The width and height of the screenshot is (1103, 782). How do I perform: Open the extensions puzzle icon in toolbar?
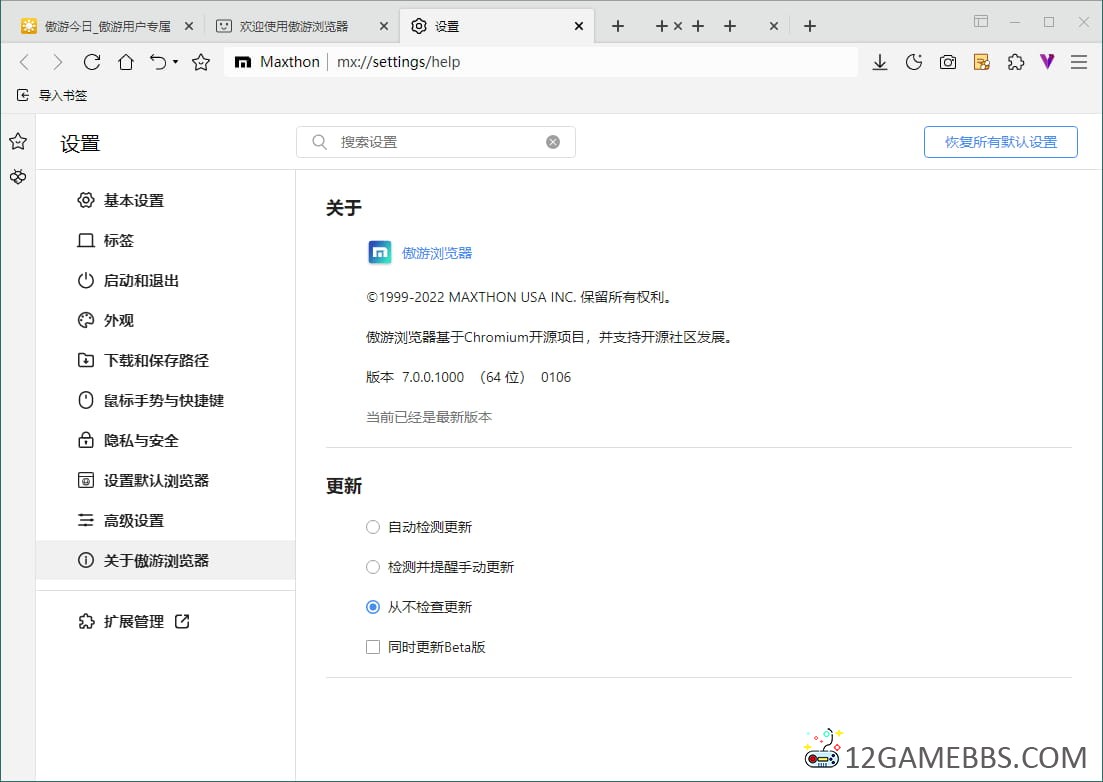coord(1016,62)
